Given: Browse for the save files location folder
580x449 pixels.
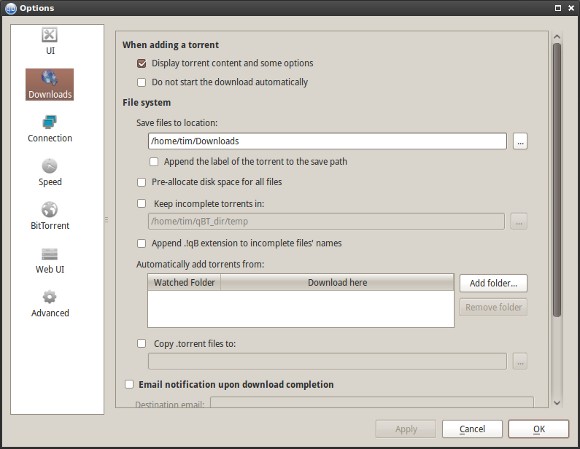Looking at the screenshot, I should [520, 141].
